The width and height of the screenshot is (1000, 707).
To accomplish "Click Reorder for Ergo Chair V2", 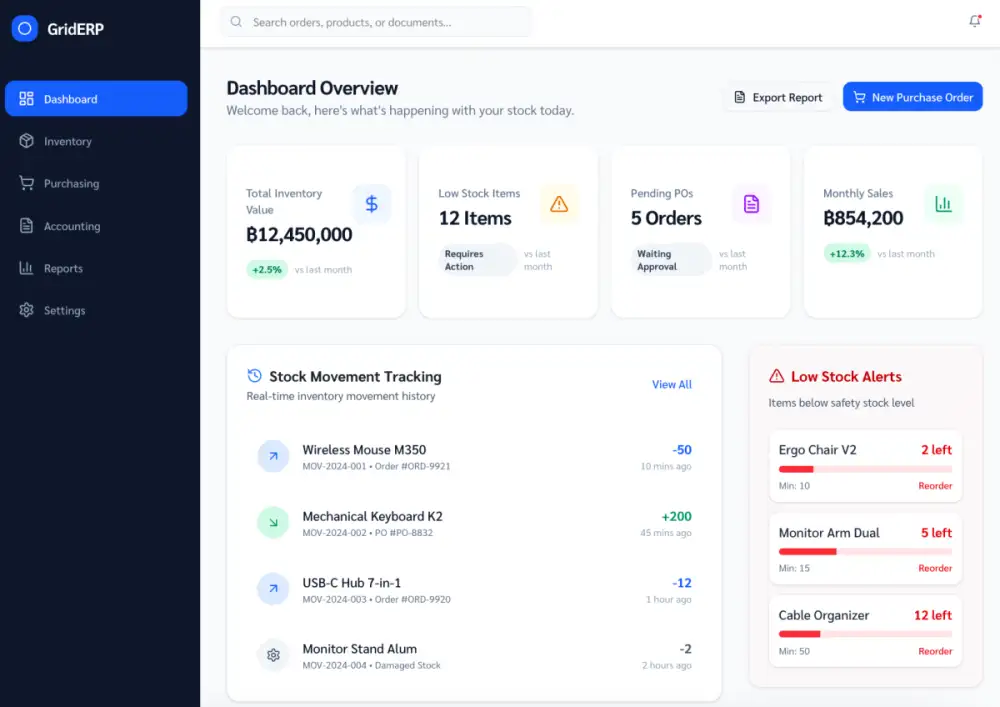I will [936, 485].
